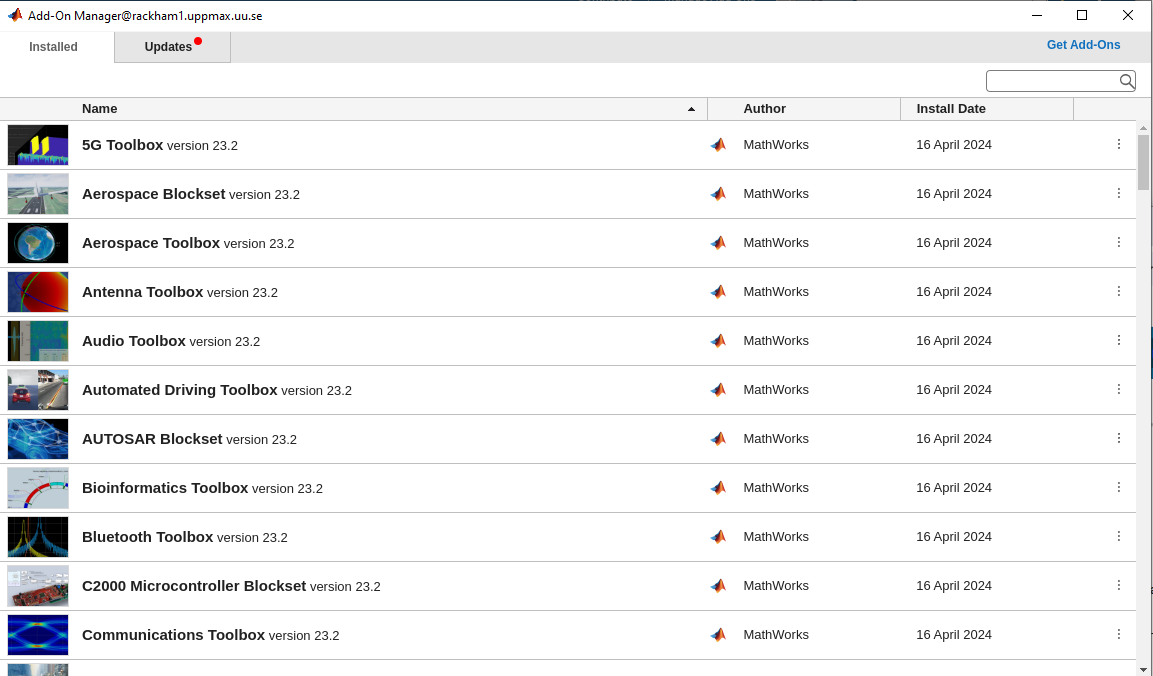Click the search magnifier icon
This screenshot has height=676, width=1153.
(1126, 81)
